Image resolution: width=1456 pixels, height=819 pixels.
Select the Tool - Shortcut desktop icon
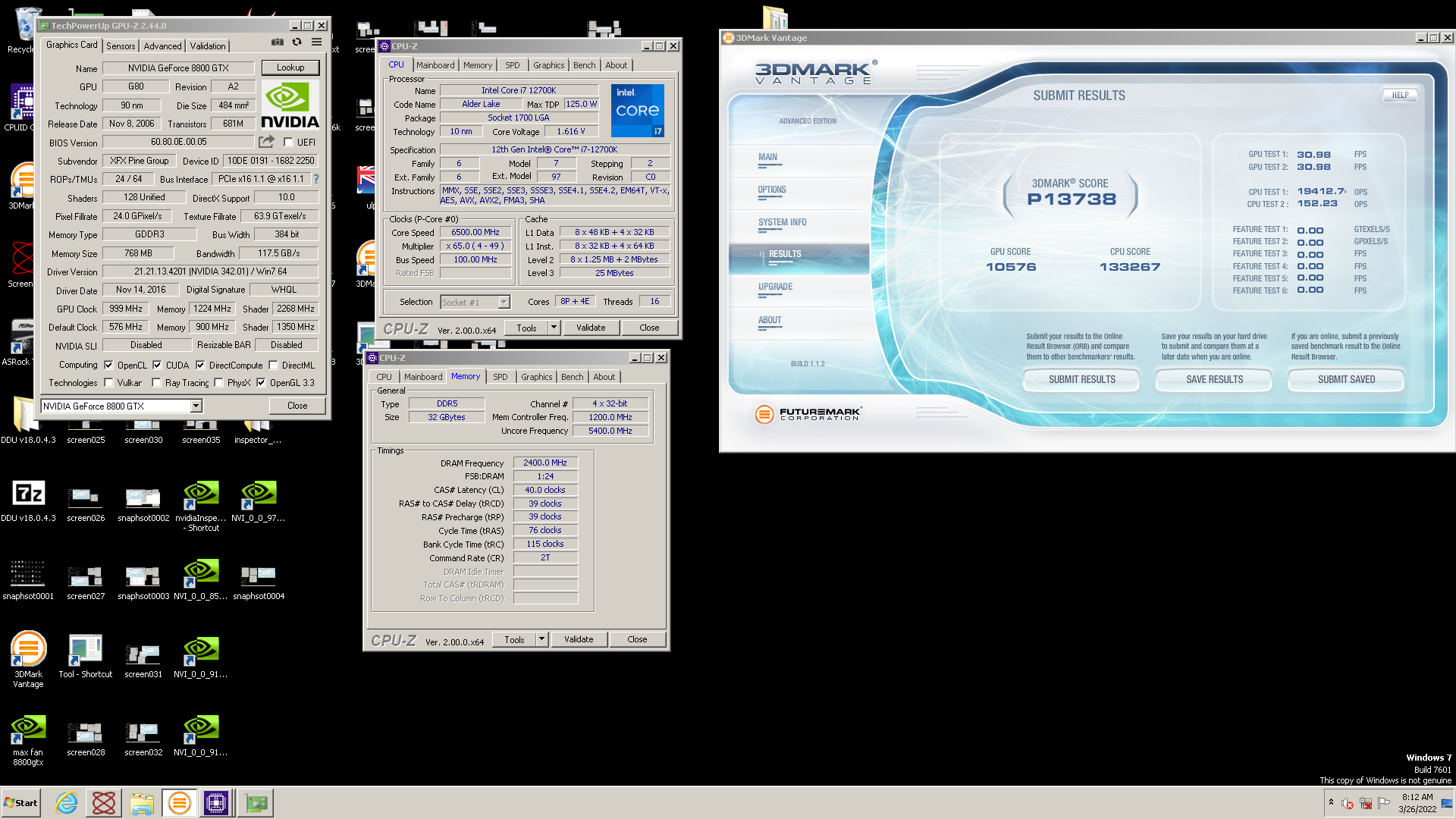86,657
